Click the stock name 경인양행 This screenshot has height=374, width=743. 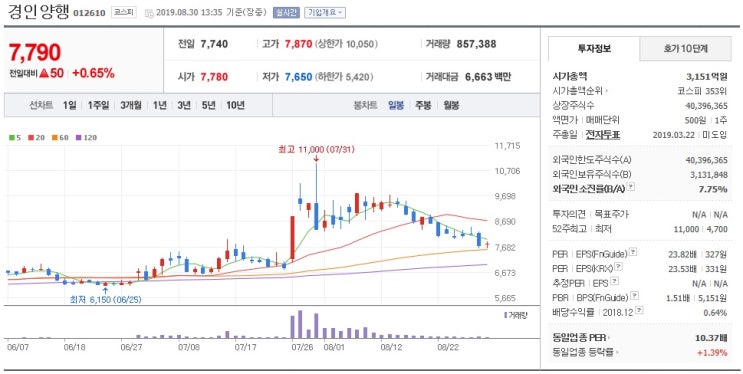pos(38,11)
